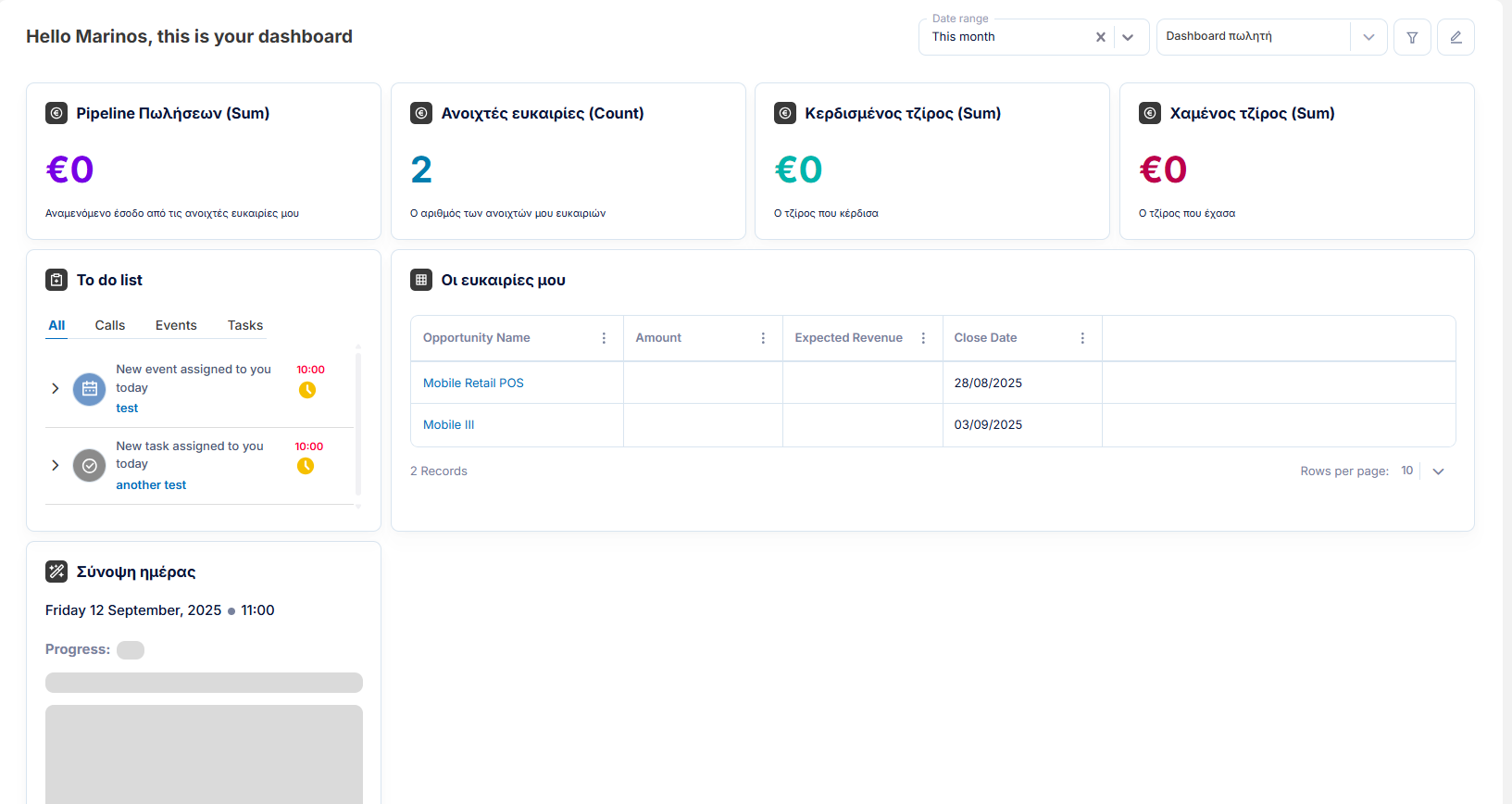Click the edit dashboard pencil icon
This screenshot has width=1512, height=804.
(x=1456, y=37)
